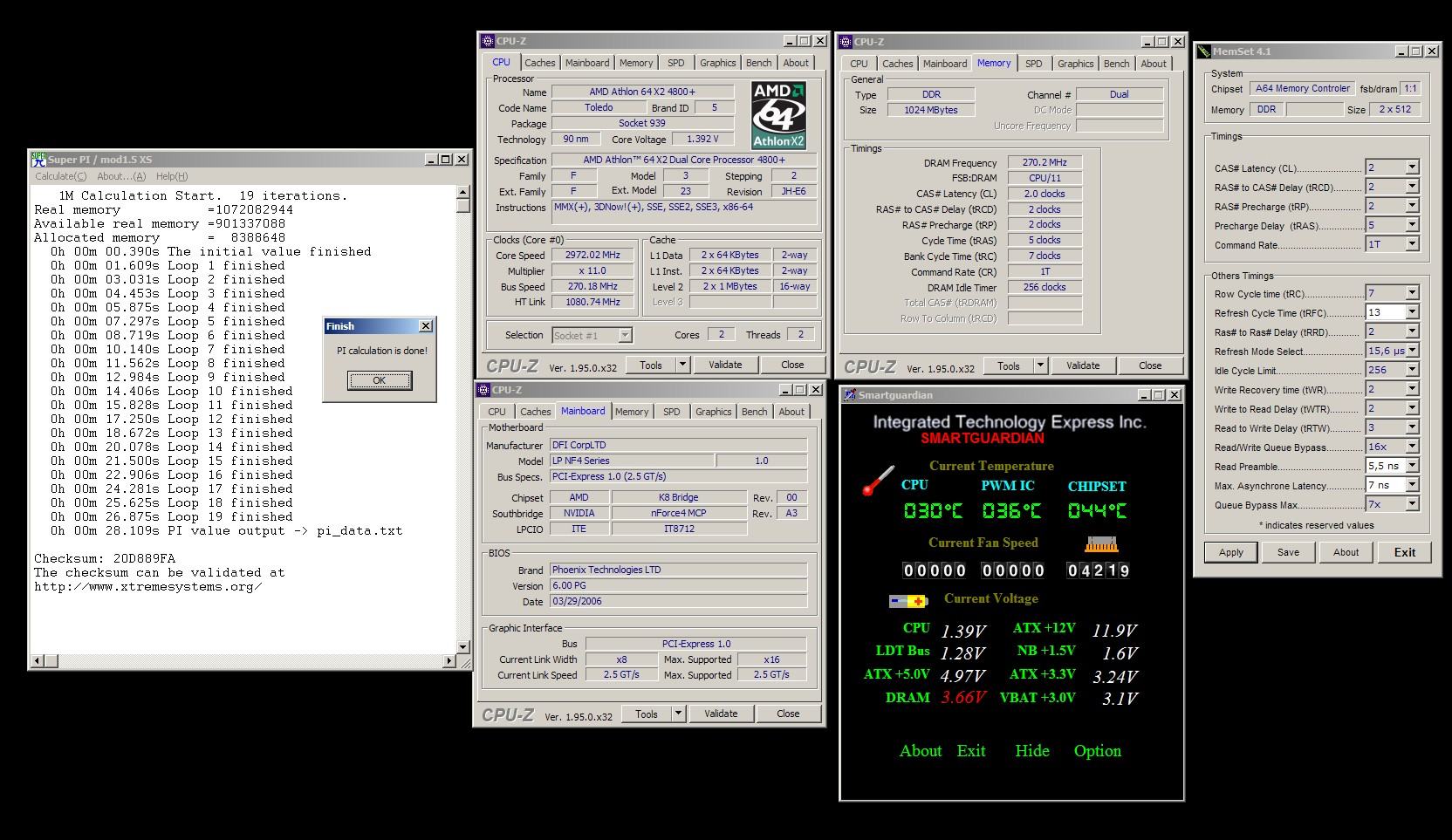The image size is (1452, 840).
Task: Switch to SPD tab in CPU-Z Memory window
Action: click(x=1034, y=64)
